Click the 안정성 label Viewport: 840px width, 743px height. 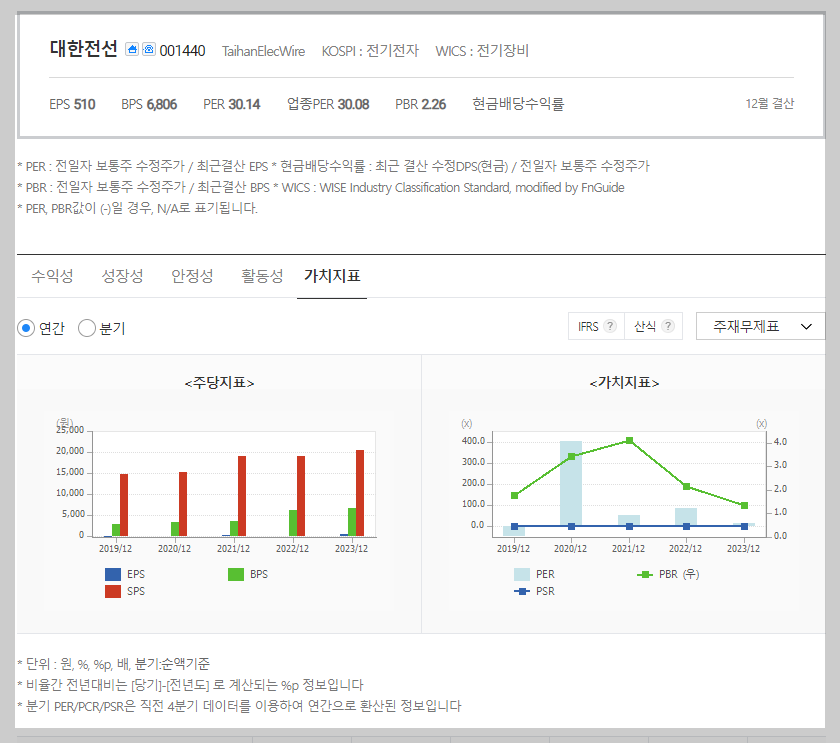[x=191, y=276]
